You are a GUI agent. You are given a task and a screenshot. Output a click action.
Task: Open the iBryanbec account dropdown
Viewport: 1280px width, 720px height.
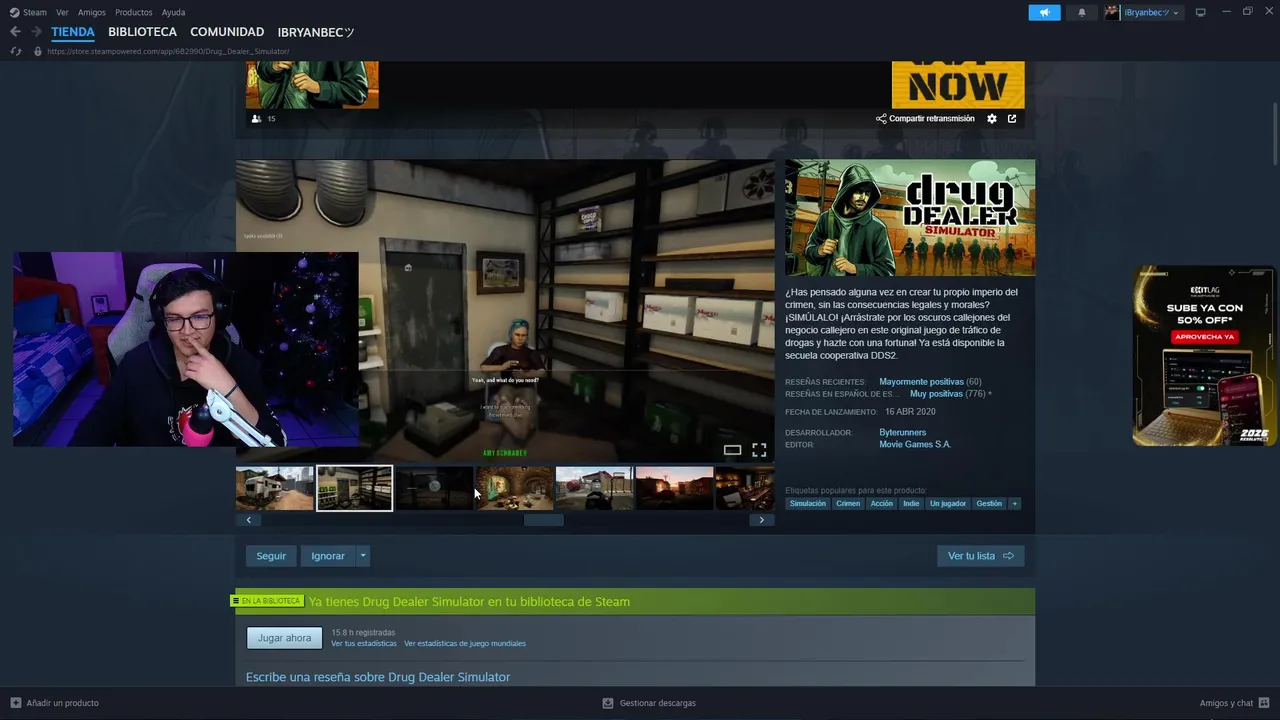tap(1151, 12)
